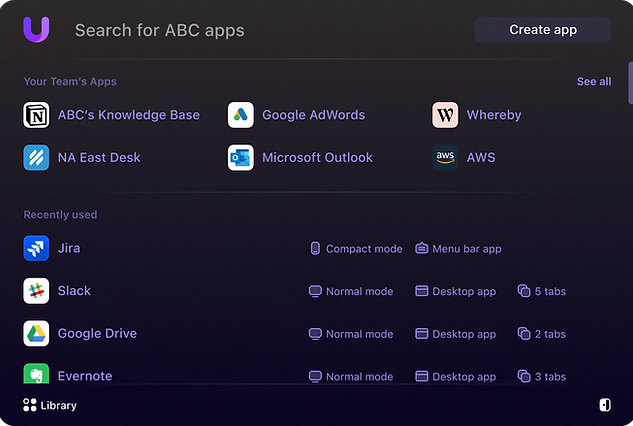Click Slack's Desktop app label
Image resolution: width=633 pixels, height=426 pixels.
point(464,292)
